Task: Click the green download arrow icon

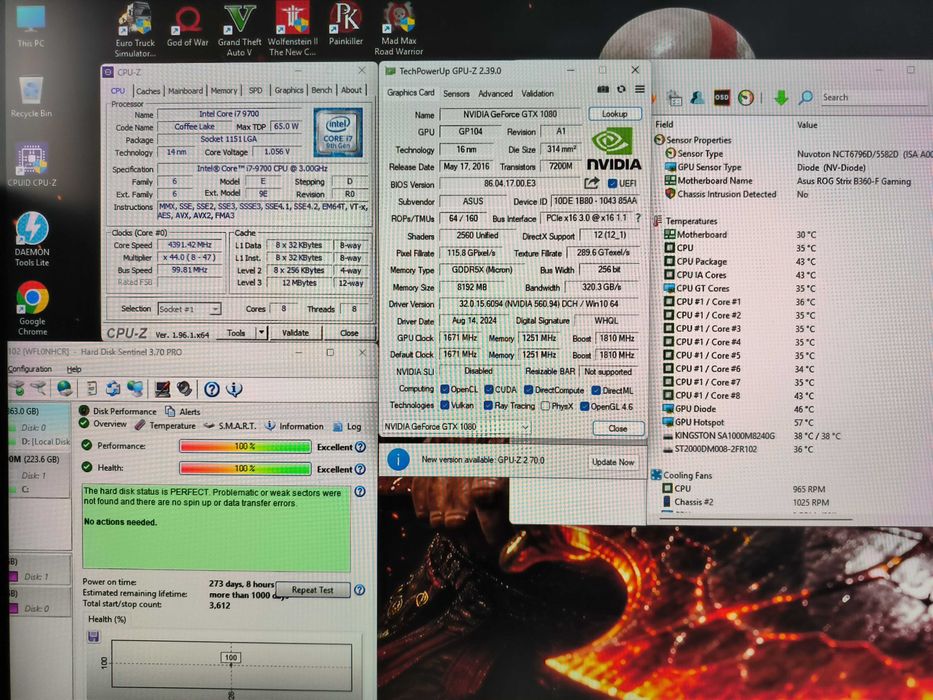Action: tap(781, 98)
